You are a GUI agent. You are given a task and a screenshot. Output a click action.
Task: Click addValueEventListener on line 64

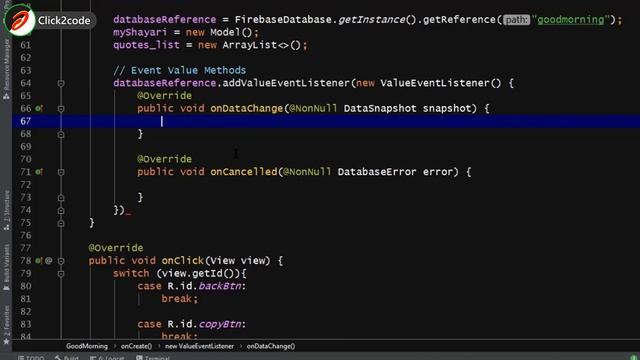pyautogui.click(x=286, y=83)
